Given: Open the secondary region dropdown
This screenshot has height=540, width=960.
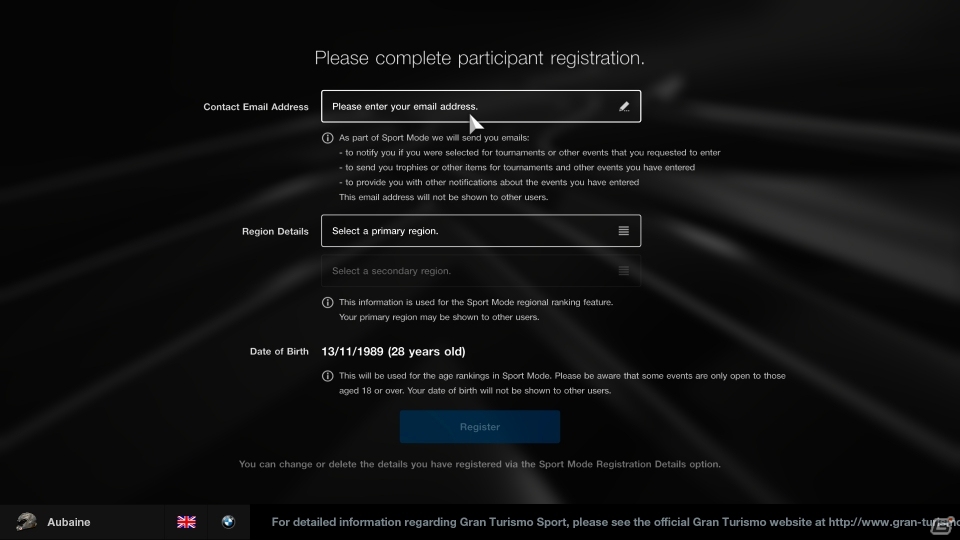Looking at the screenshot, I should point(481,271).
